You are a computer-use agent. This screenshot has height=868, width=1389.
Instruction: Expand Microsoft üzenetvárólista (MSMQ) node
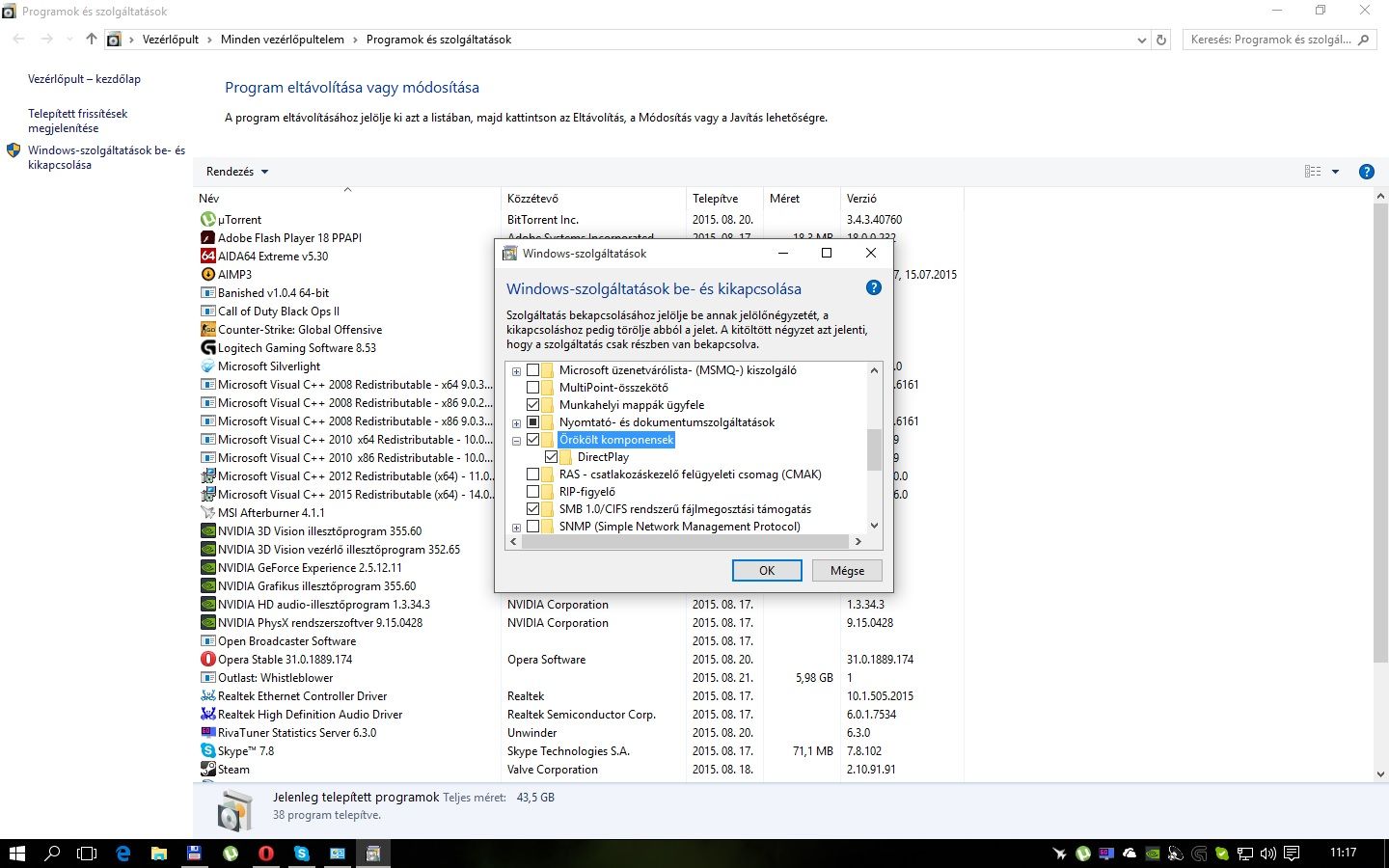coord(516,371)
